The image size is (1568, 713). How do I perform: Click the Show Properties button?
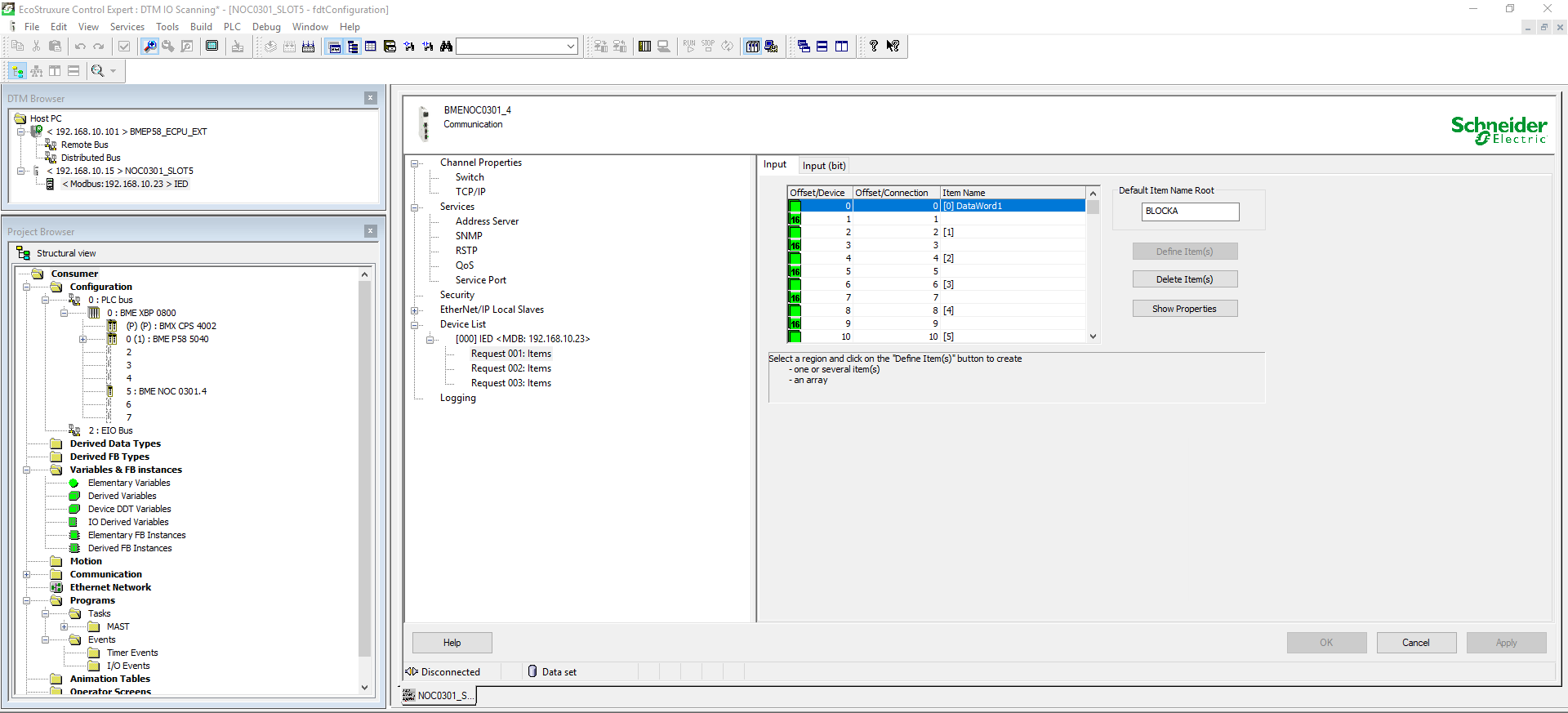pyautogui.click(x=1185, y=309)
